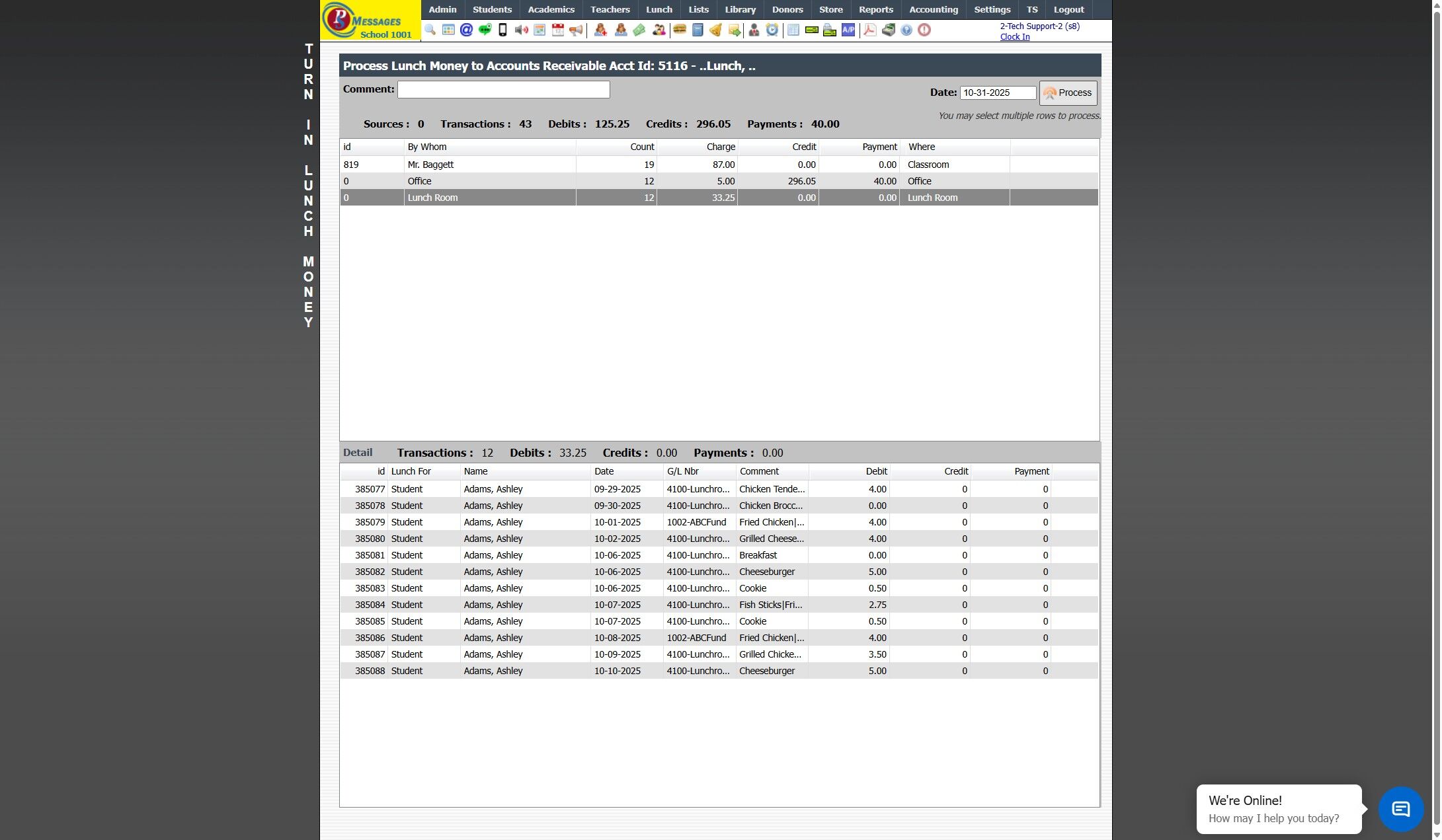Click the Date input field
The height and width of the screenshot is (840, 1442).
(x=997, y=93)
